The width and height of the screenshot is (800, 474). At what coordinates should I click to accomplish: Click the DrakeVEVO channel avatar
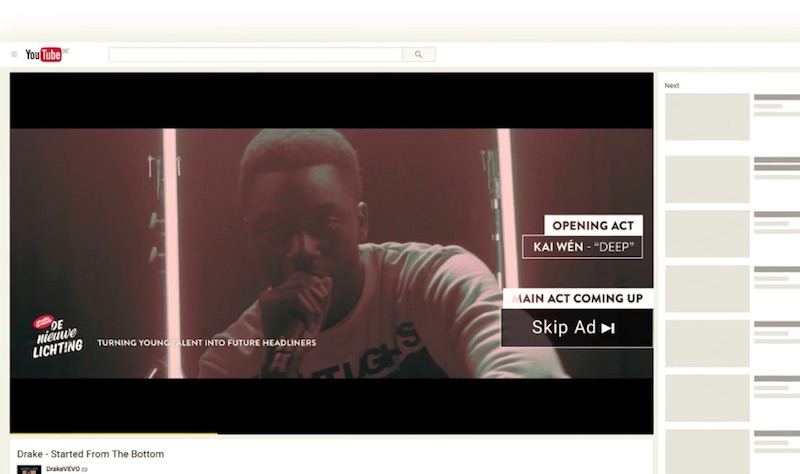click(x=29, y=469)
